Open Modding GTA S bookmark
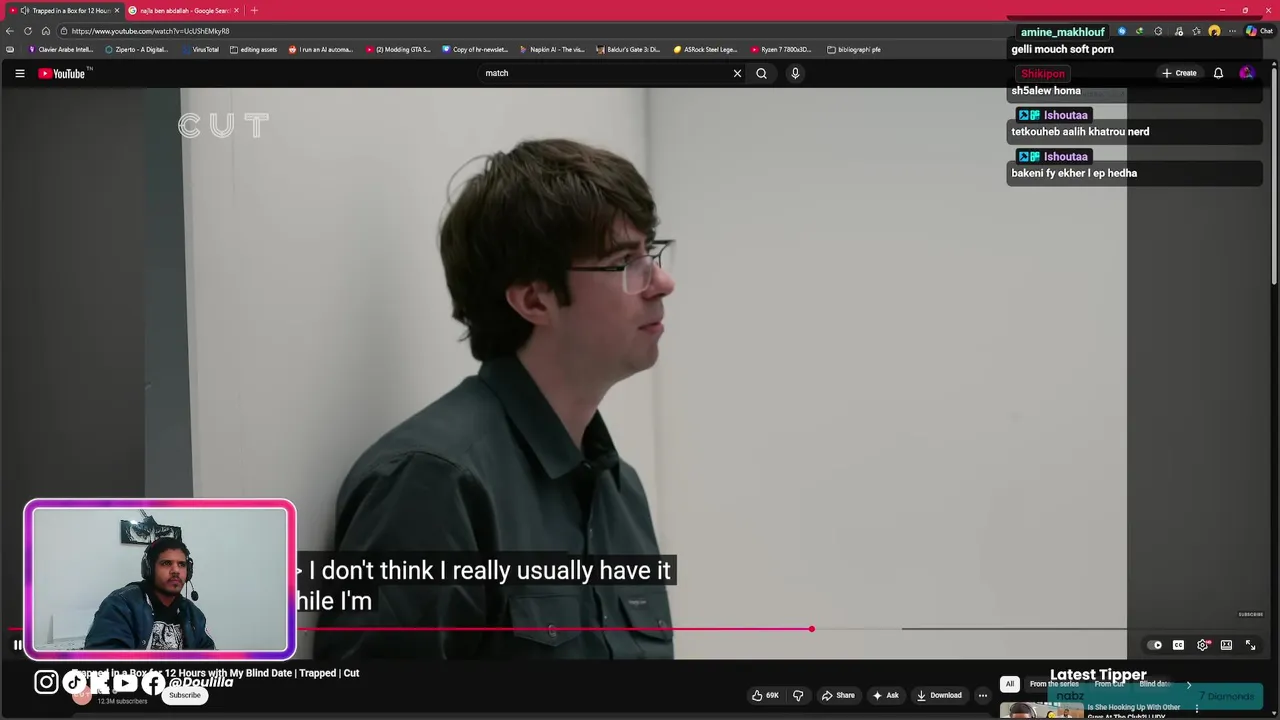 point(398,49)
